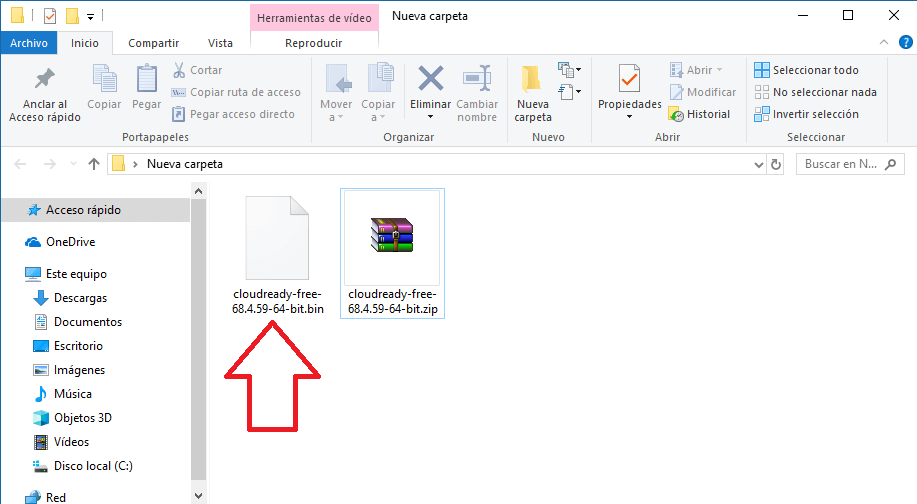Viewport: 917px width, 504px height.
Task: Expand the Abrir dropdown arrow
Action: coord(719,70)
